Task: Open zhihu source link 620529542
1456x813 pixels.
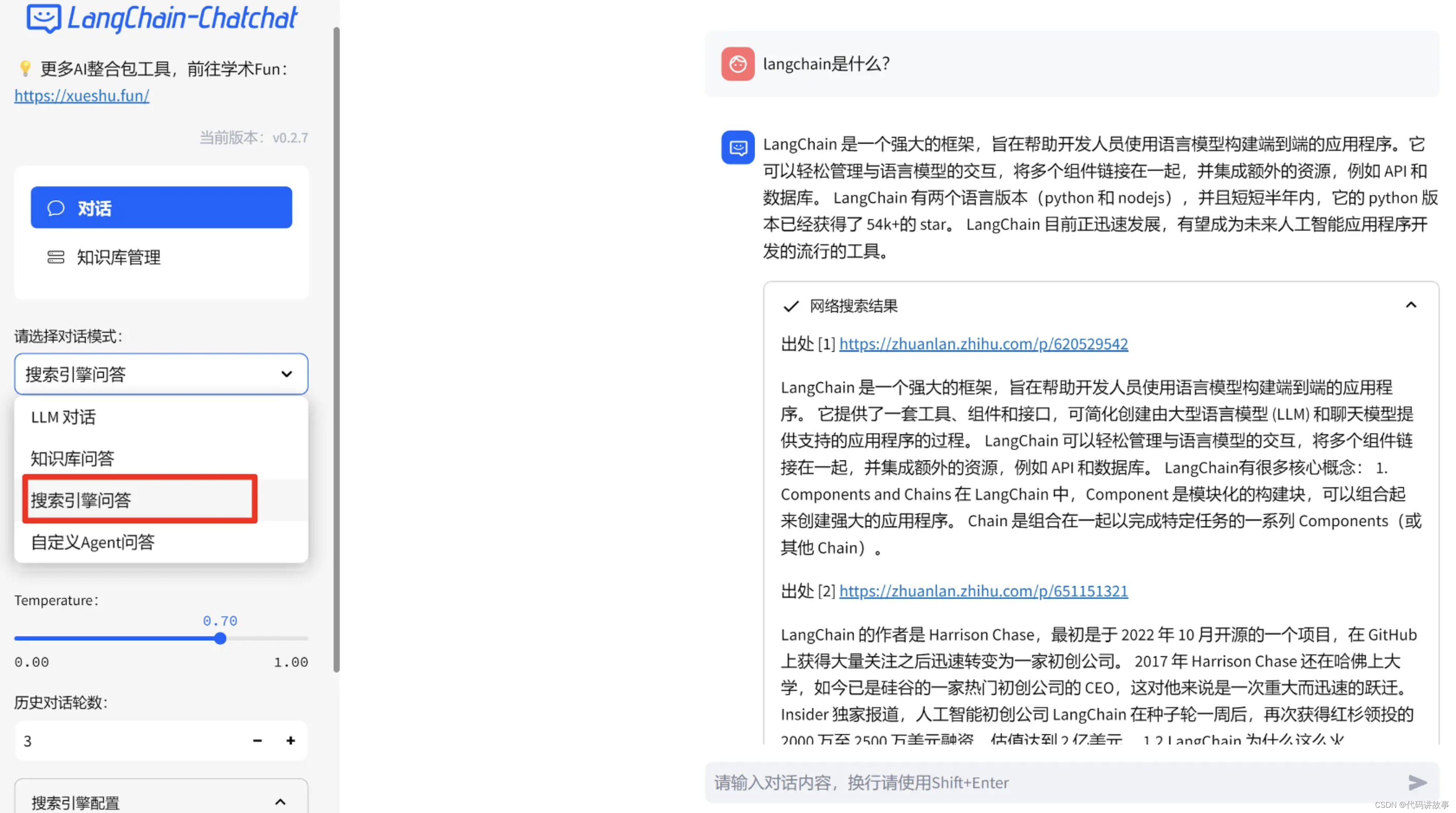Action: (983, 344)
